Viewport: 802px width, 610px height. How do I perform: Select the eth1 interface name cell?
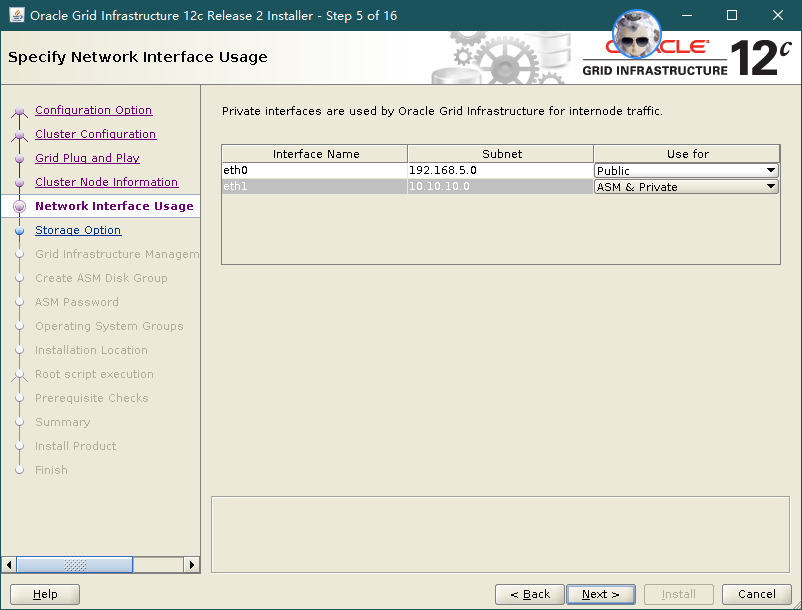(315, 186)
